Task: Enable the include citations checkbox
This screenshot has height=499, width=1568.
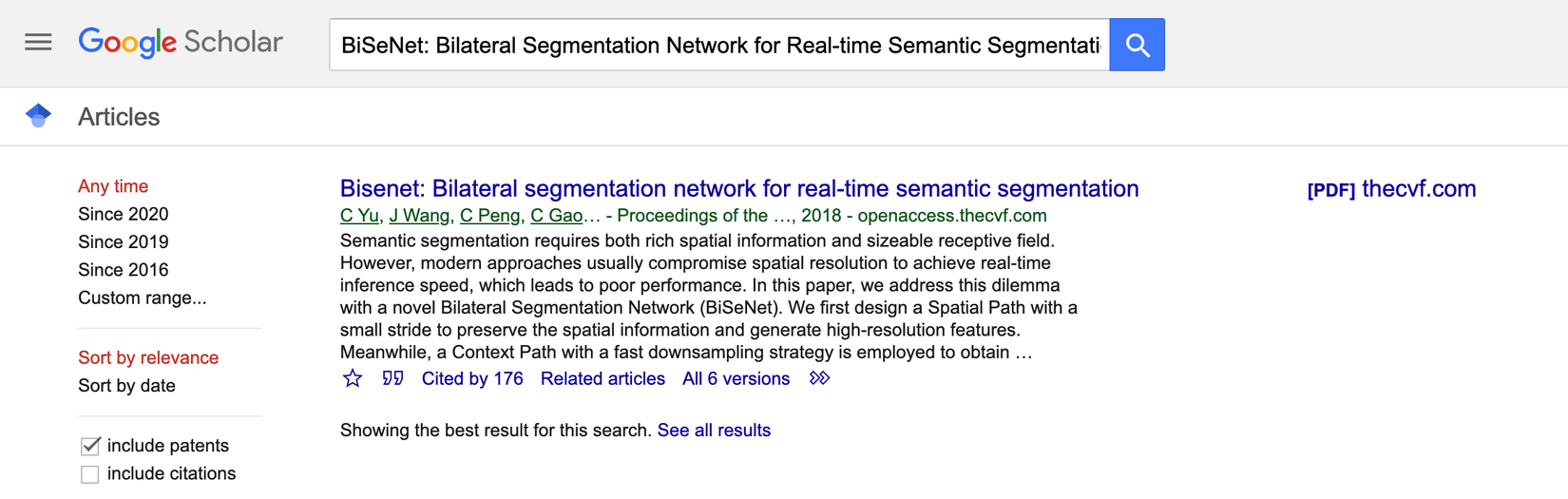Action: (90, 474)
